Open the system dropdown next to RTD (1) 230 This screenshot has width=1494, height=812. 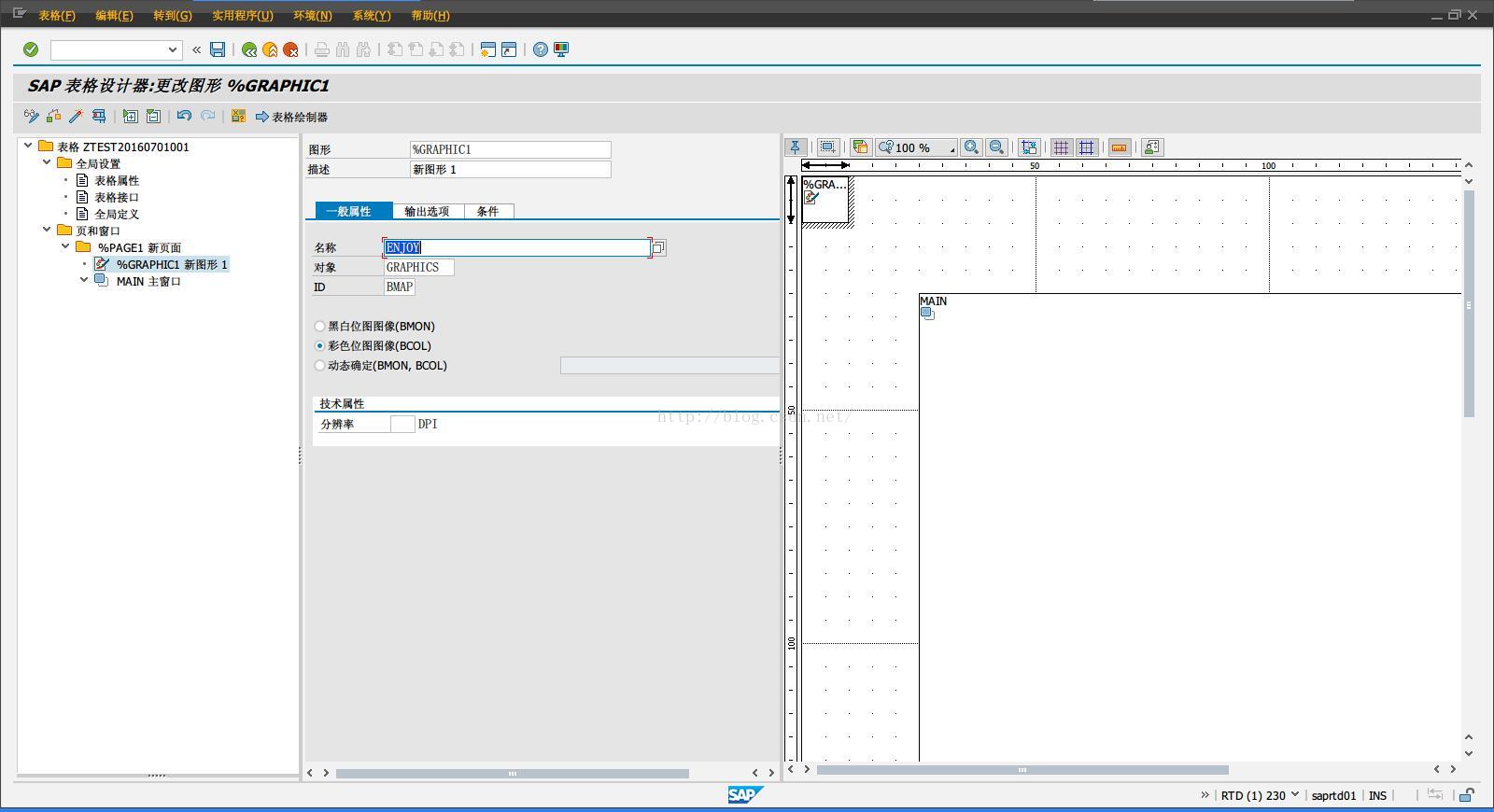(1294, 795)
